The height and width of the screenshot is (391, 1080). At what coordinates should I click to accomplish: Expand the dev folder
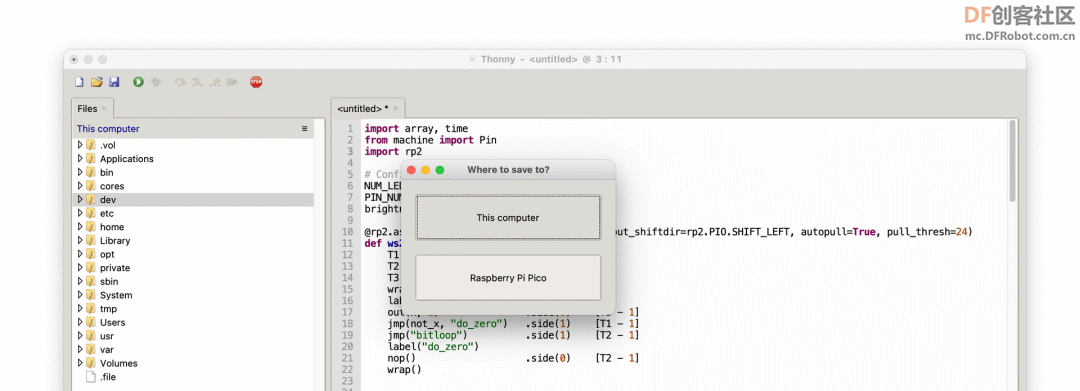pos(80,200)
